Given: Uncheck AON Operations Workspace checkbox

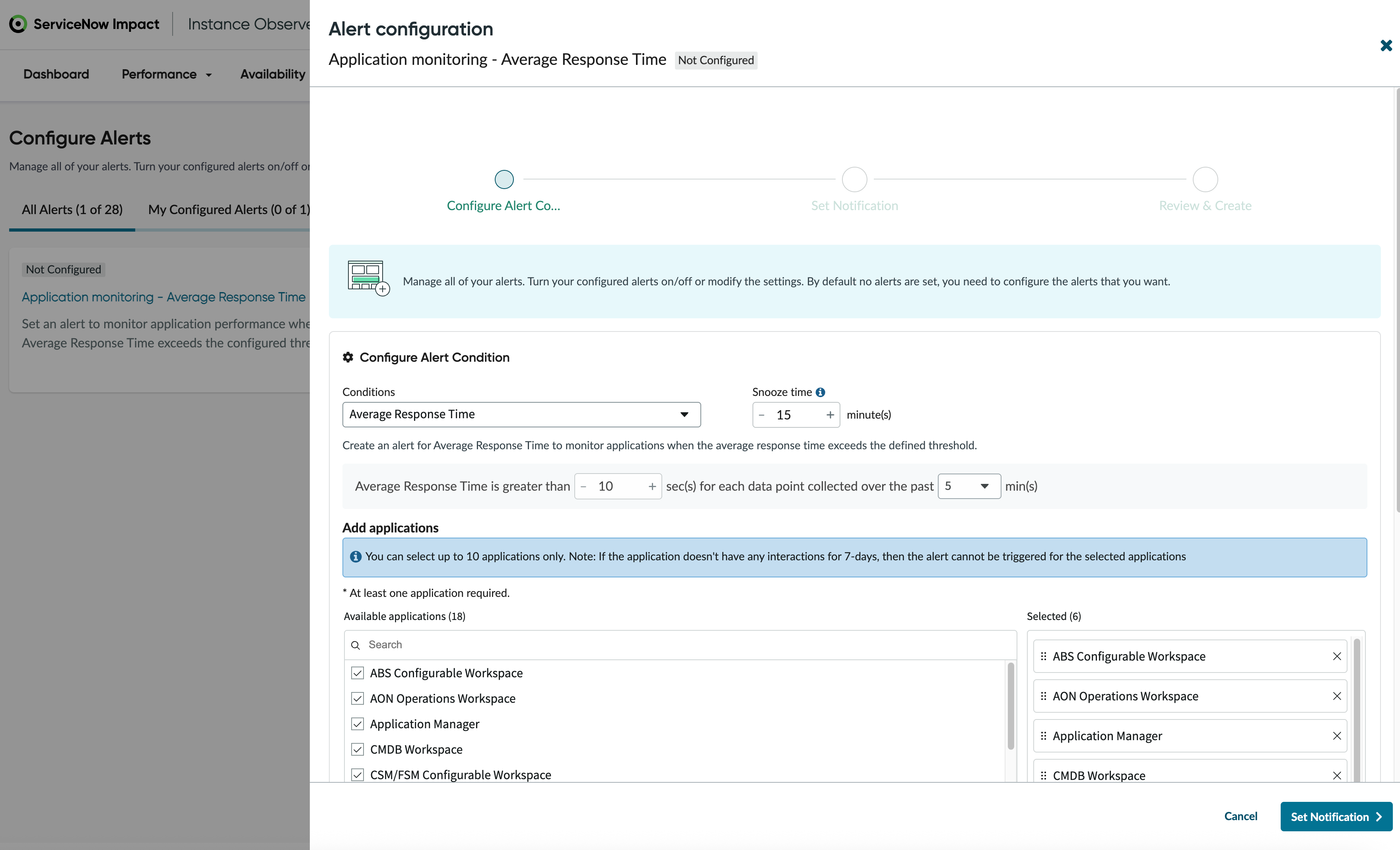Looking at the screenshot, I should pos(358,699).
